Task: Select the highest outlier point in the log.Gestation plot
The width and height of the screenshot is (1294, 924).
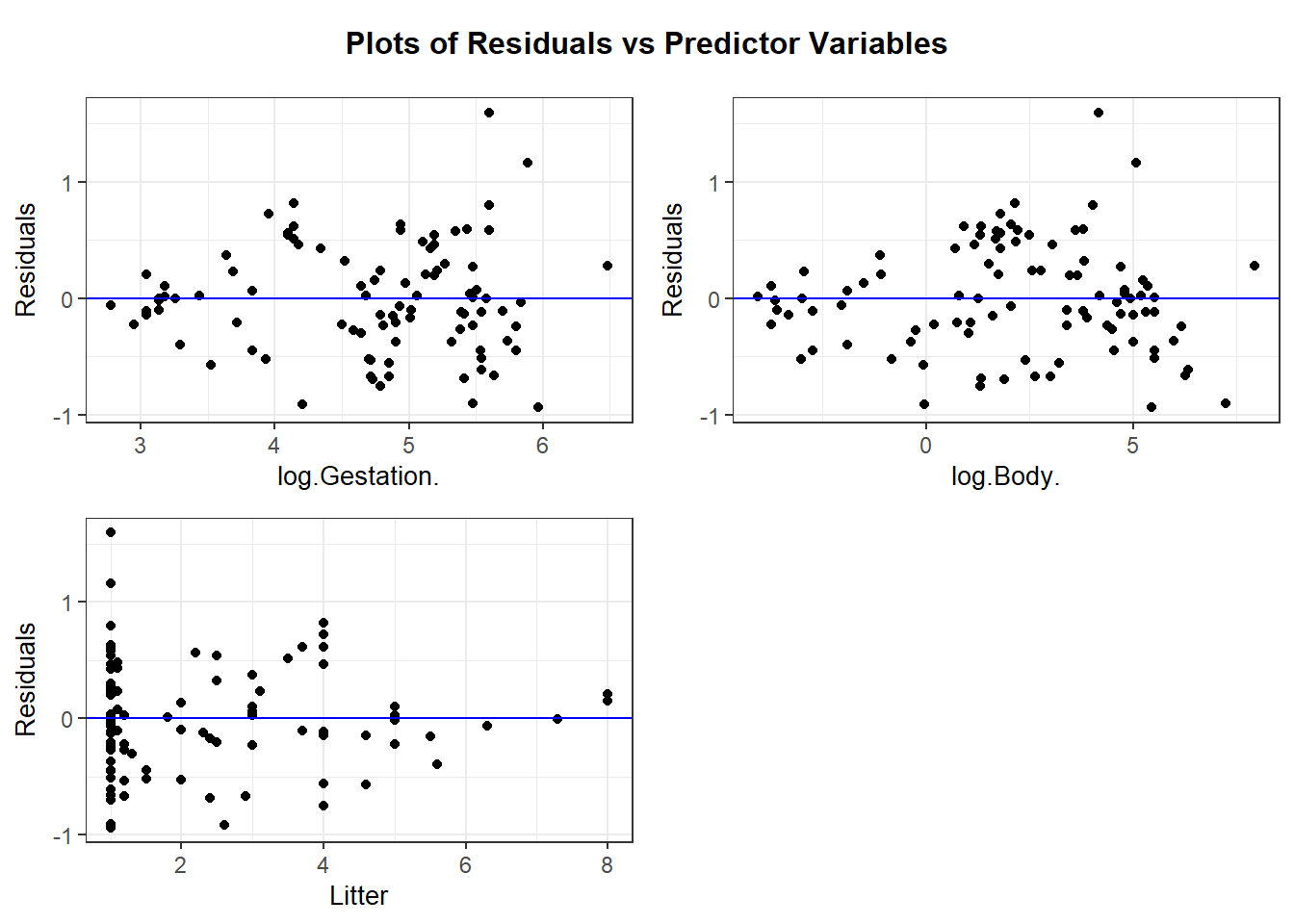Action: click(x=489, y=113)
